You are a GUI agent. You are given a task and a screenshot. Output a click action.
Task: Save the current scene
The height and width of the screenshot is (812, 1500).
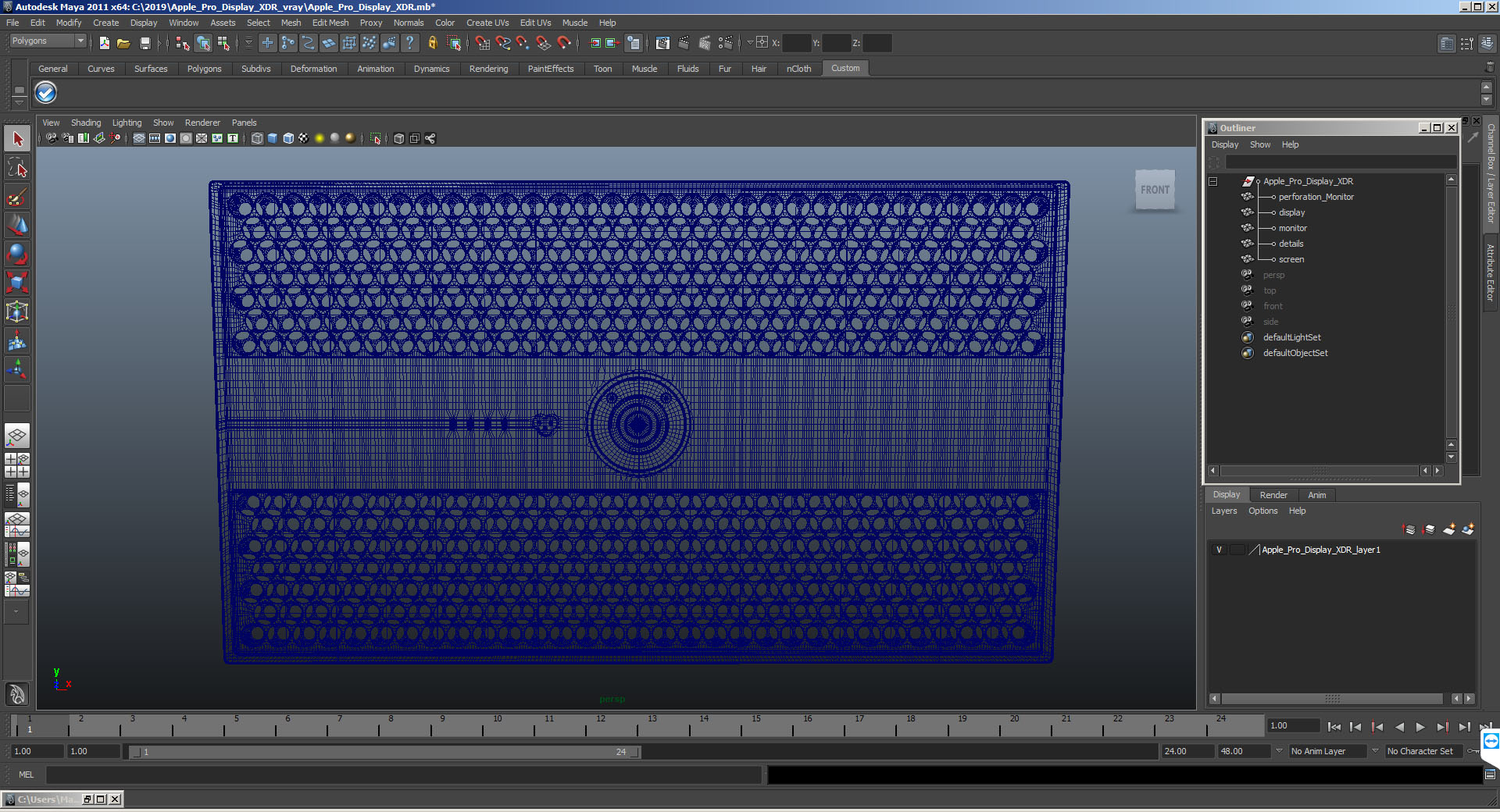145,43
